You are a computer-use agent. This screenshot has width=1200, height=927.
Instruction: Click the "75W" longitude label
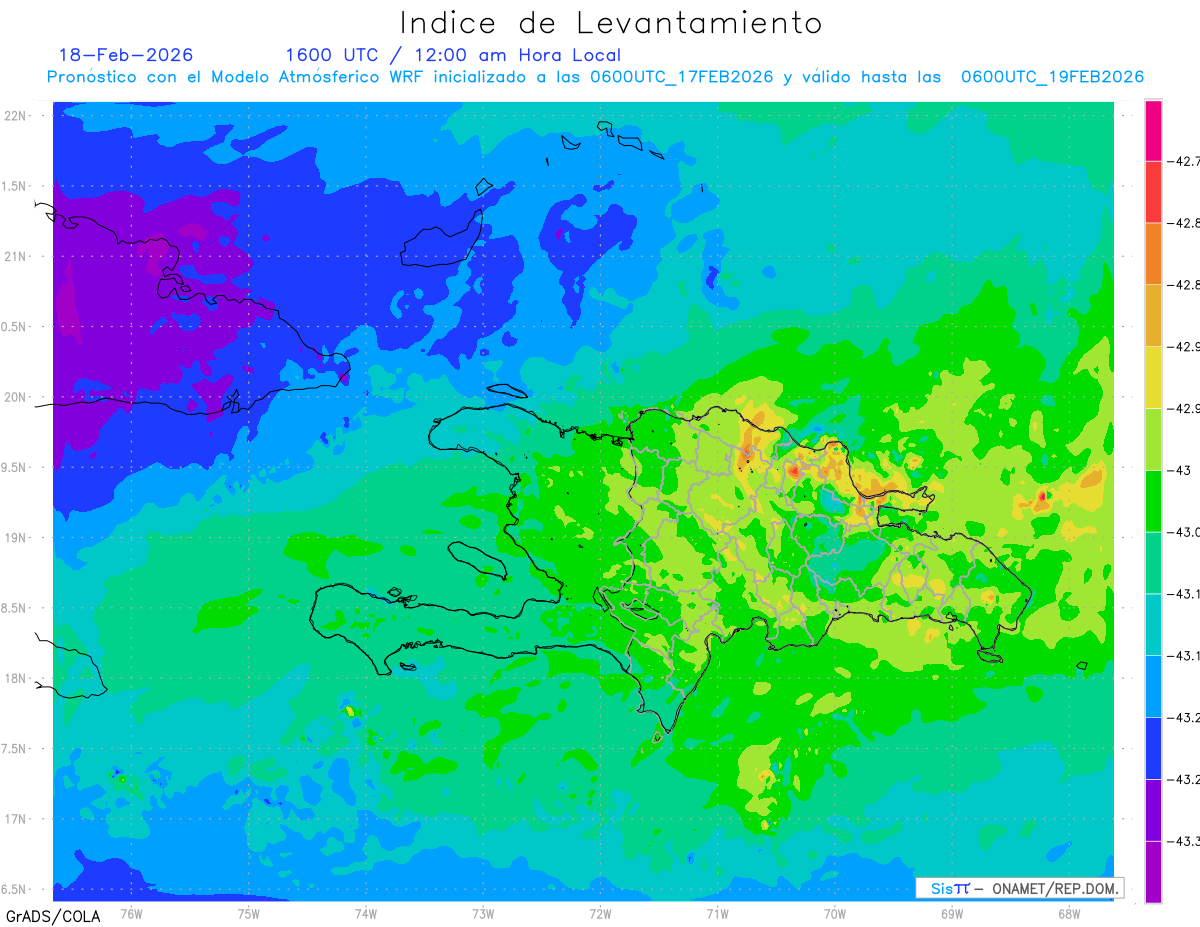point(249,913)
